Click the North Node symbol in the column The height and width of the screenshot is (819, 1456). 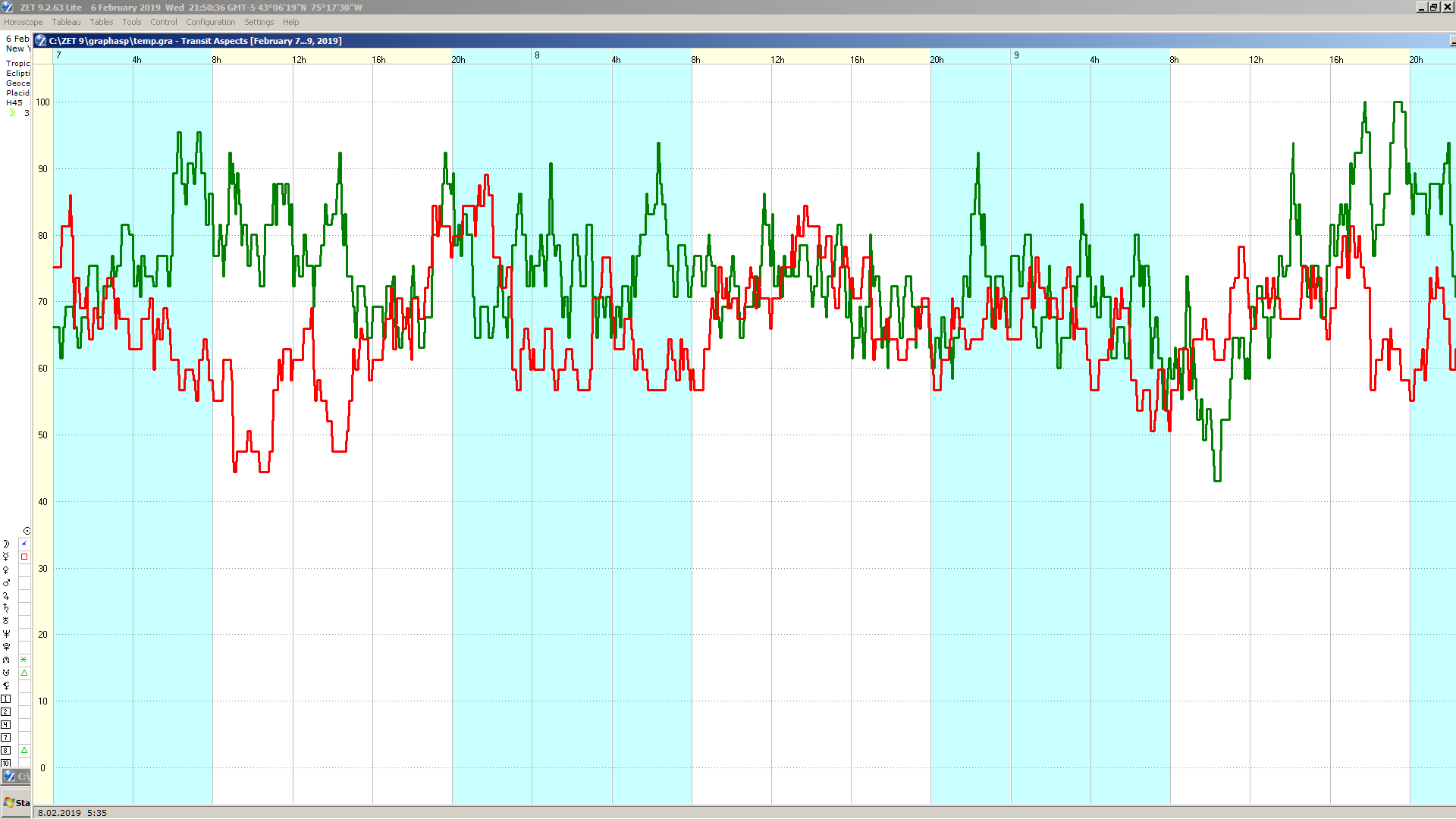click(6, 660)
